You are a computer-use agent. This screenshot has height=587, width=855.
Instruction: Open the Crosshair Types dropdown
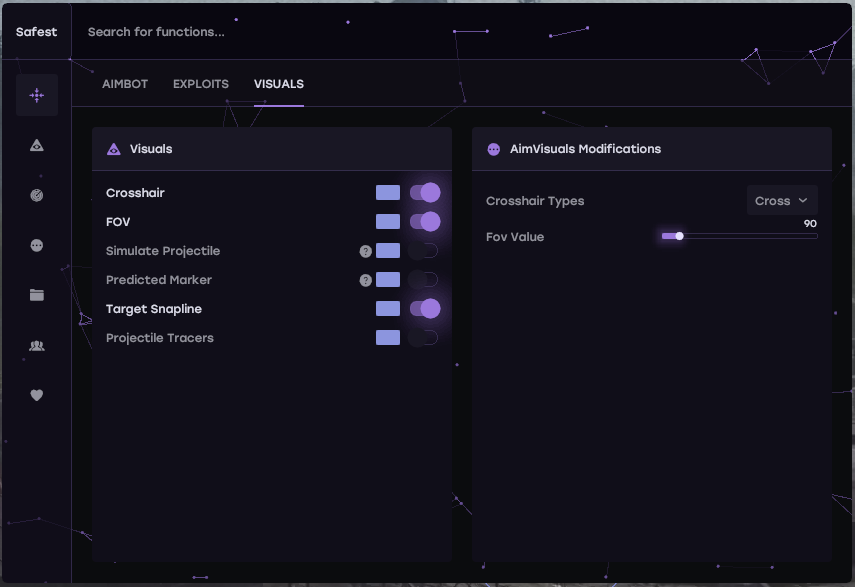point(782,201)
